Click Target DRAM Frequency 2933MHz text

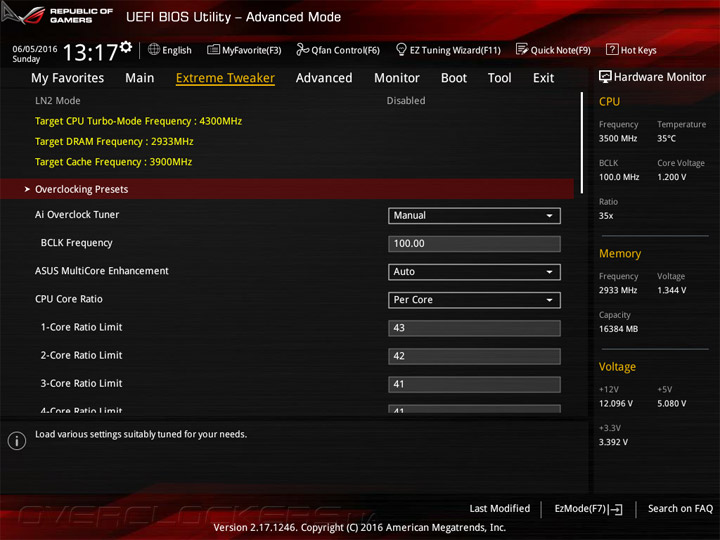point(114,141)
